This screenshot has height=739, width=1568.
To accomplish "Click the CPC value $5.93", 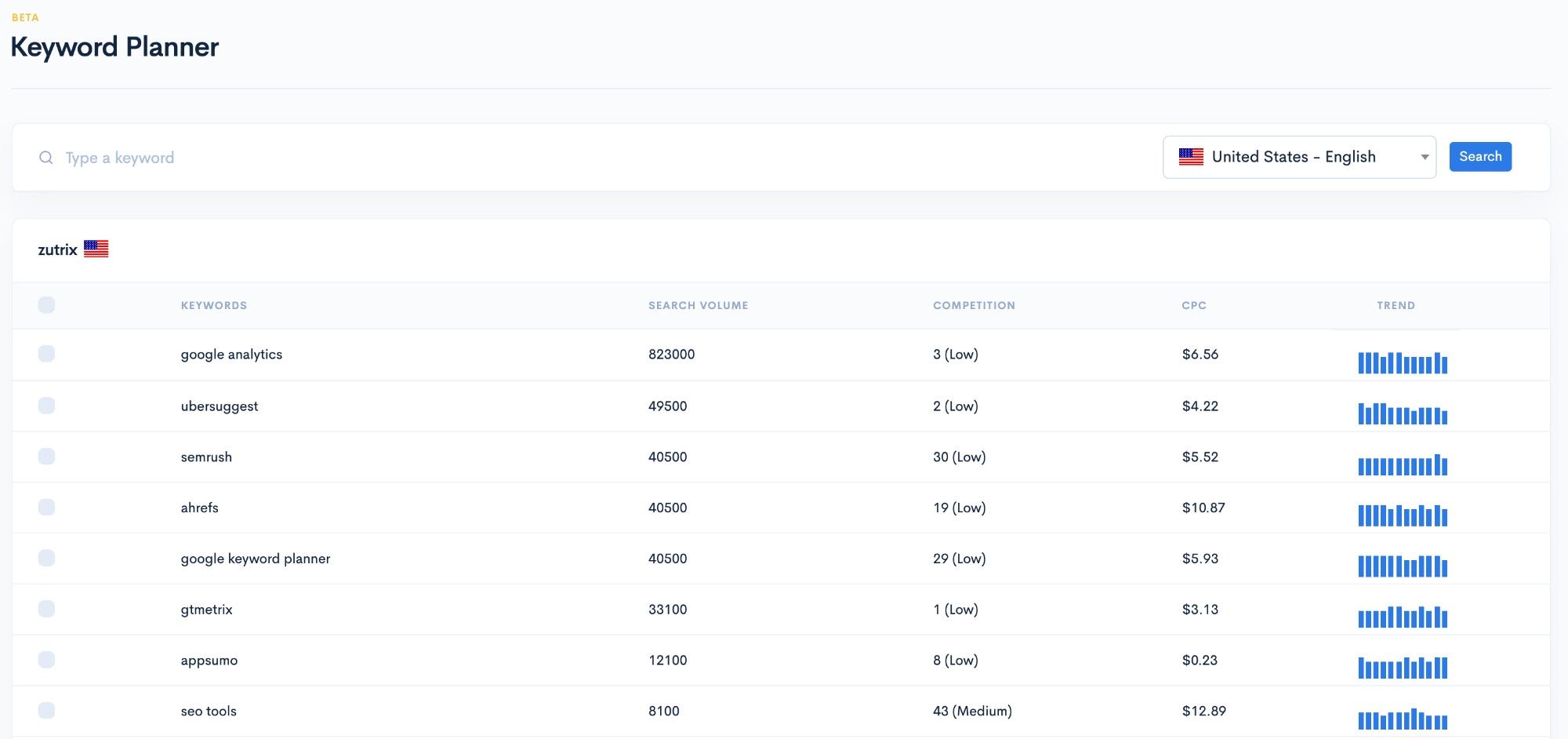I will tap(1200, 559).
